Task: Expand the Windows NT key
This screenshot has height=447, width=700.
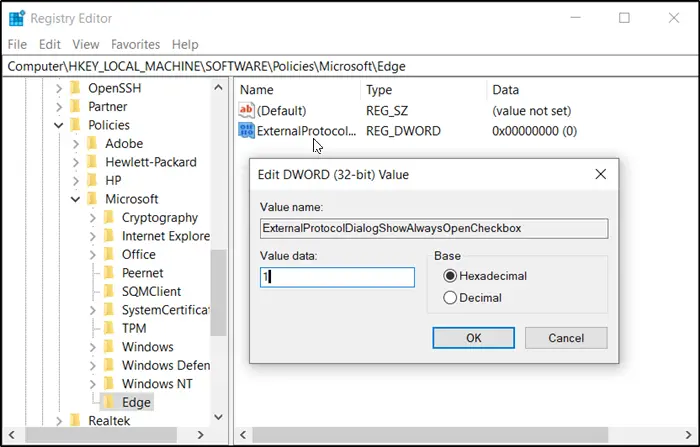Action: pos(92,384)
